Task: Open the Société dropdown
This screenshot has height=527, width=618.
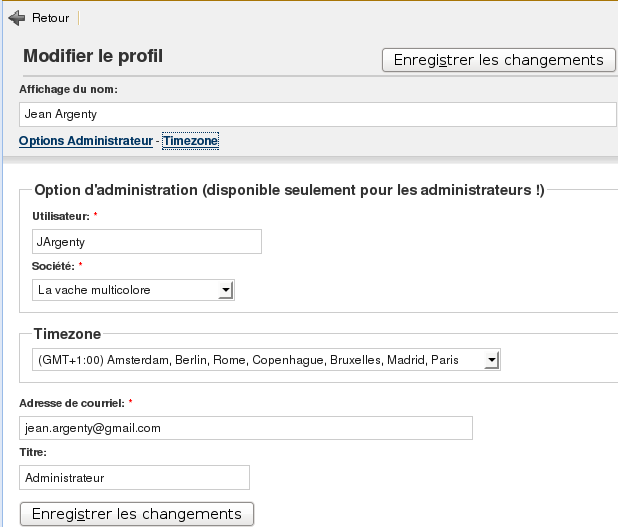Action: [133, 290]
